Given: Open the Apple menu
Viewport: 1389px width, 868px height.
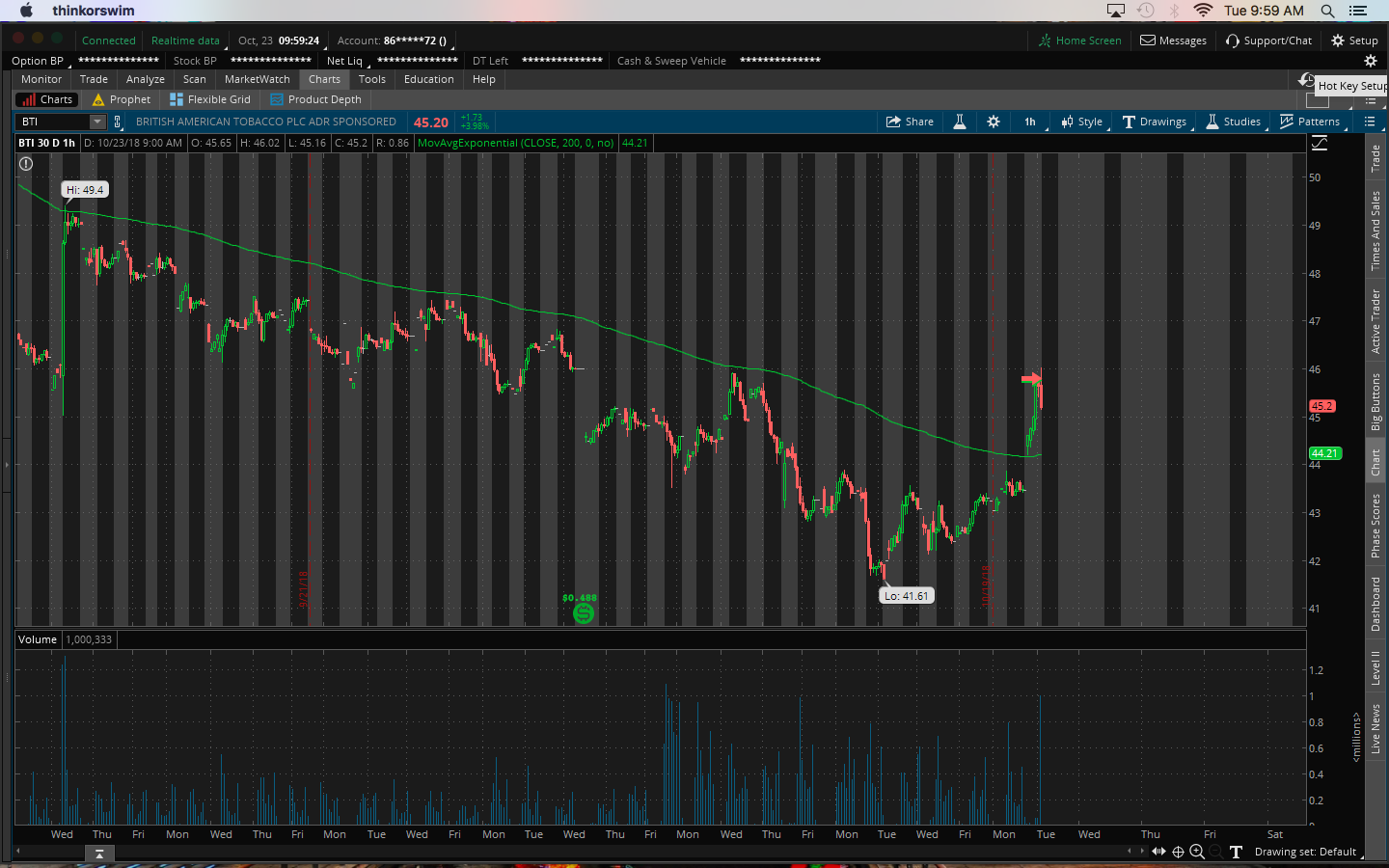Looking at the screenshot, I should [x=26, y=11].
